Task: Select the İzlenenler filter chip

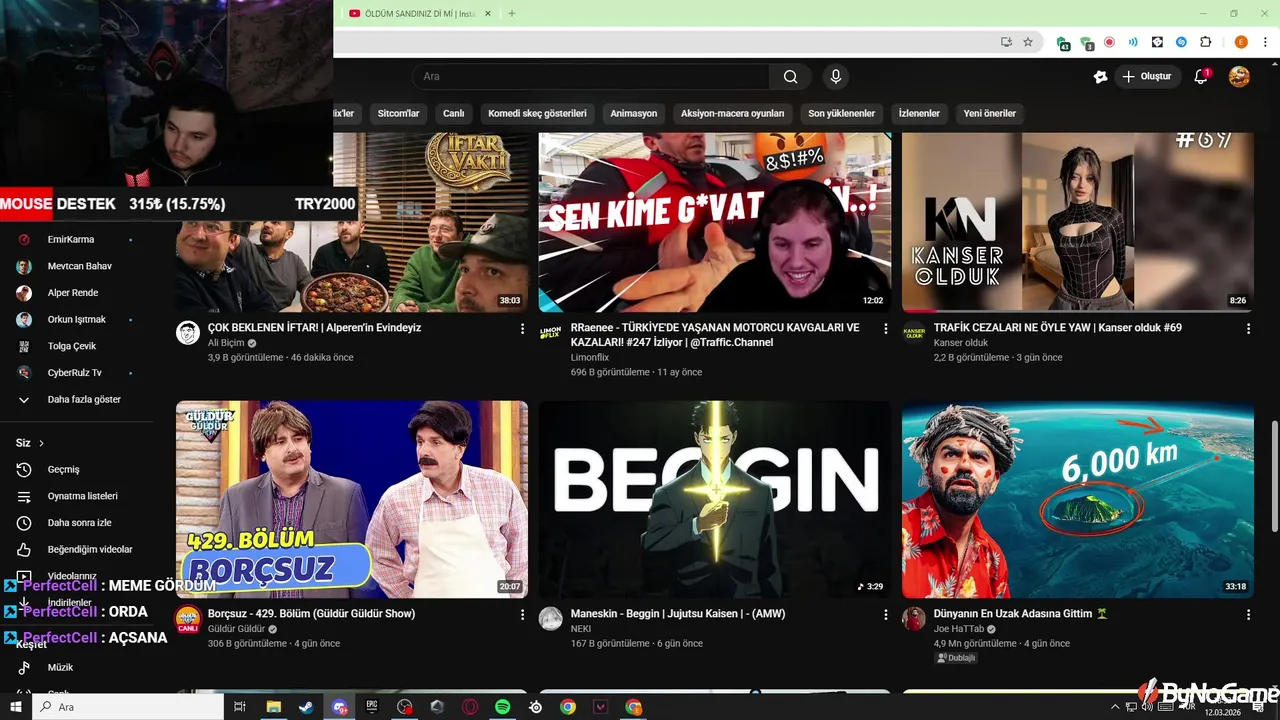Action: click(x=919, y=113)
